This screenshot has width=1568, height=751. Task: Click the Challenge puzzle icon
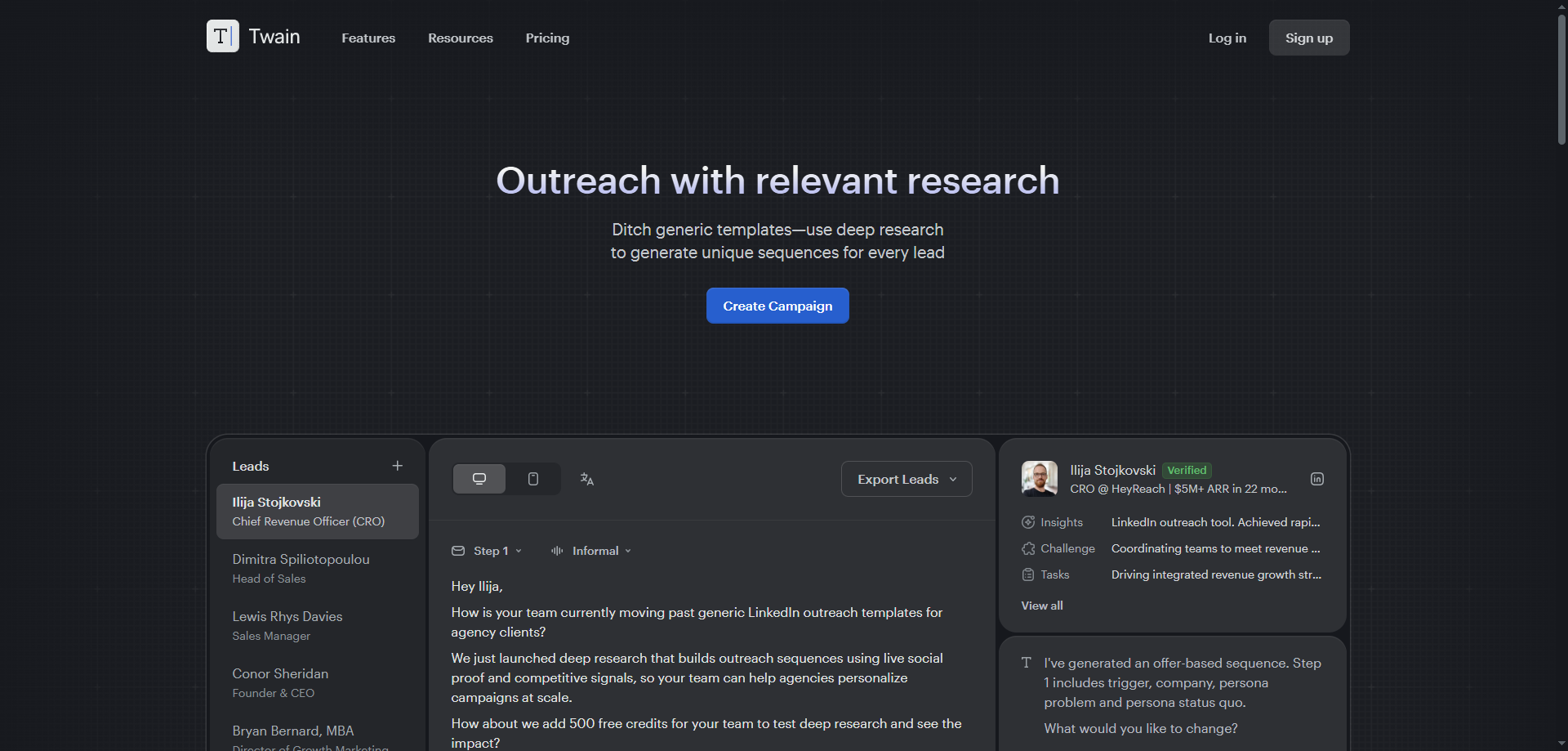[1028, 548]
